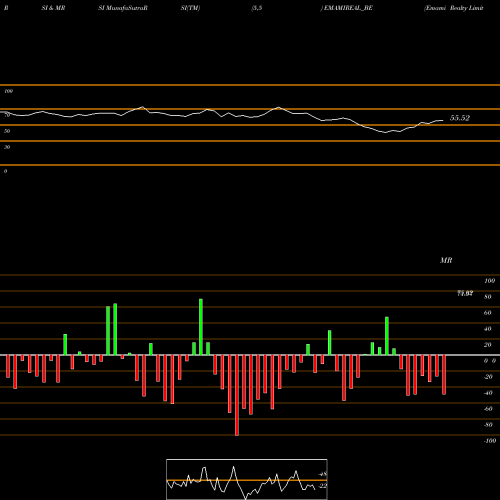Click the 0 label on RSI left axis
500x500 pixels.
pyautogui.click(x=5, y=171)
